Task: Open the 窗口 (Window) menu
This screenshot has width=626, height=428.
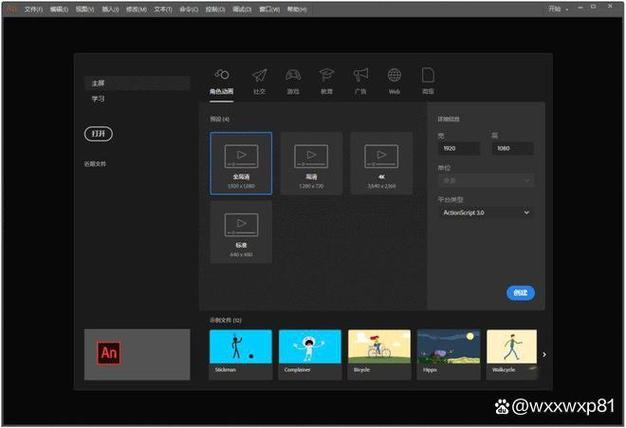Action: 269,9
